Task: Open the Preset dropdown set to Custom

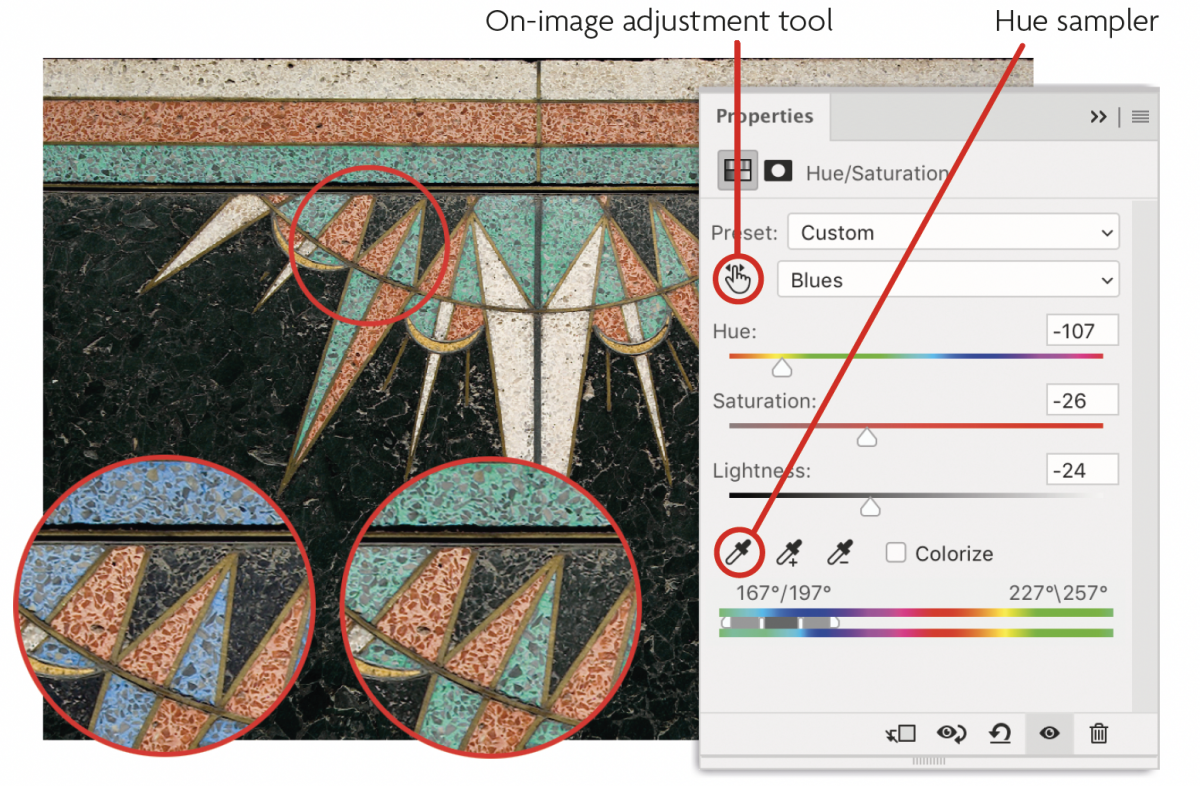Action: [x=952, y=233]
